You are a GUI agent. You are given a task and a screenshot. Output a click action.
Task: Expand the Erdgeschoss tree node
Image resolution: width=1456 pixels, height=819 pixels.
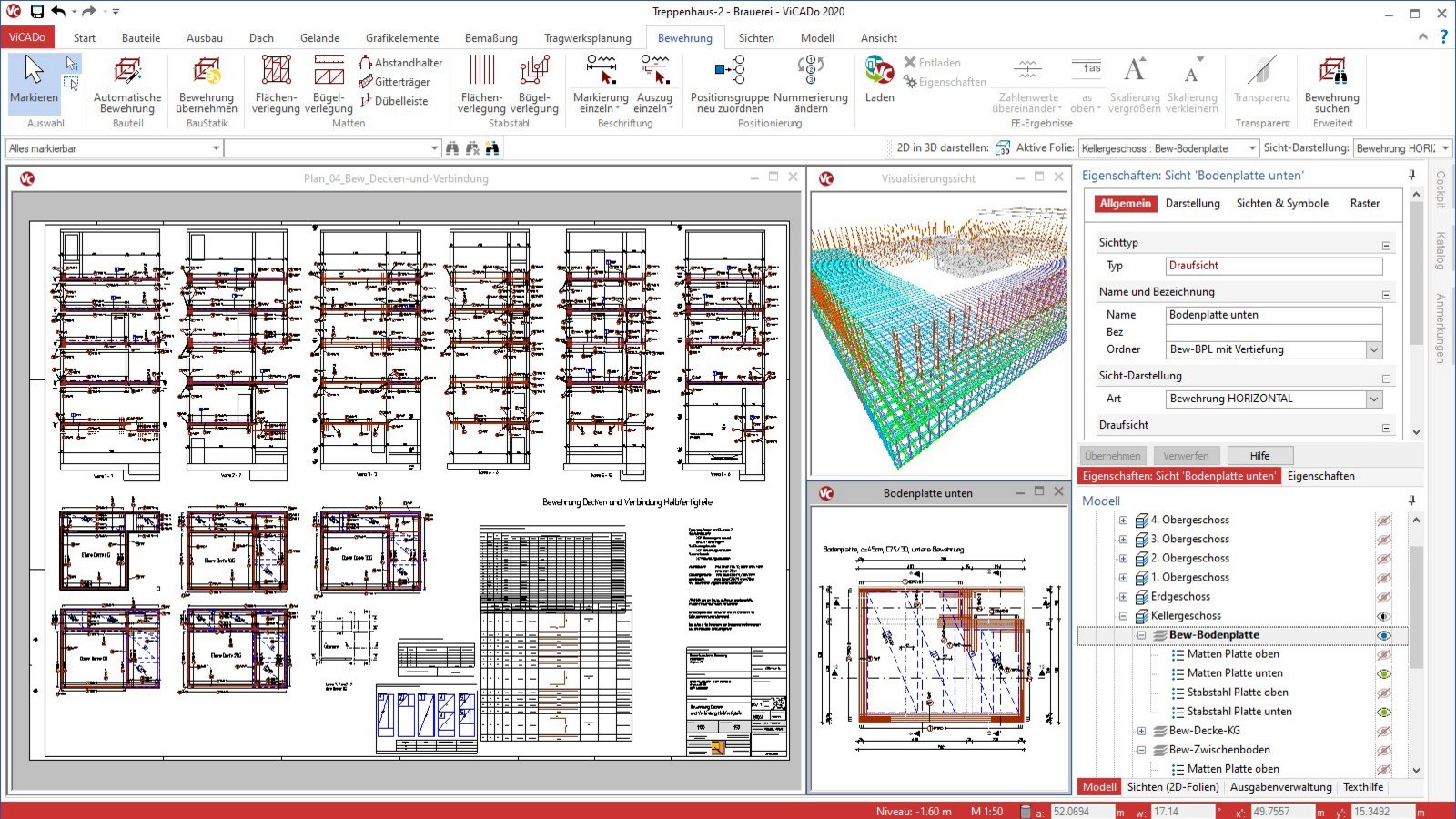[1123, 597]
